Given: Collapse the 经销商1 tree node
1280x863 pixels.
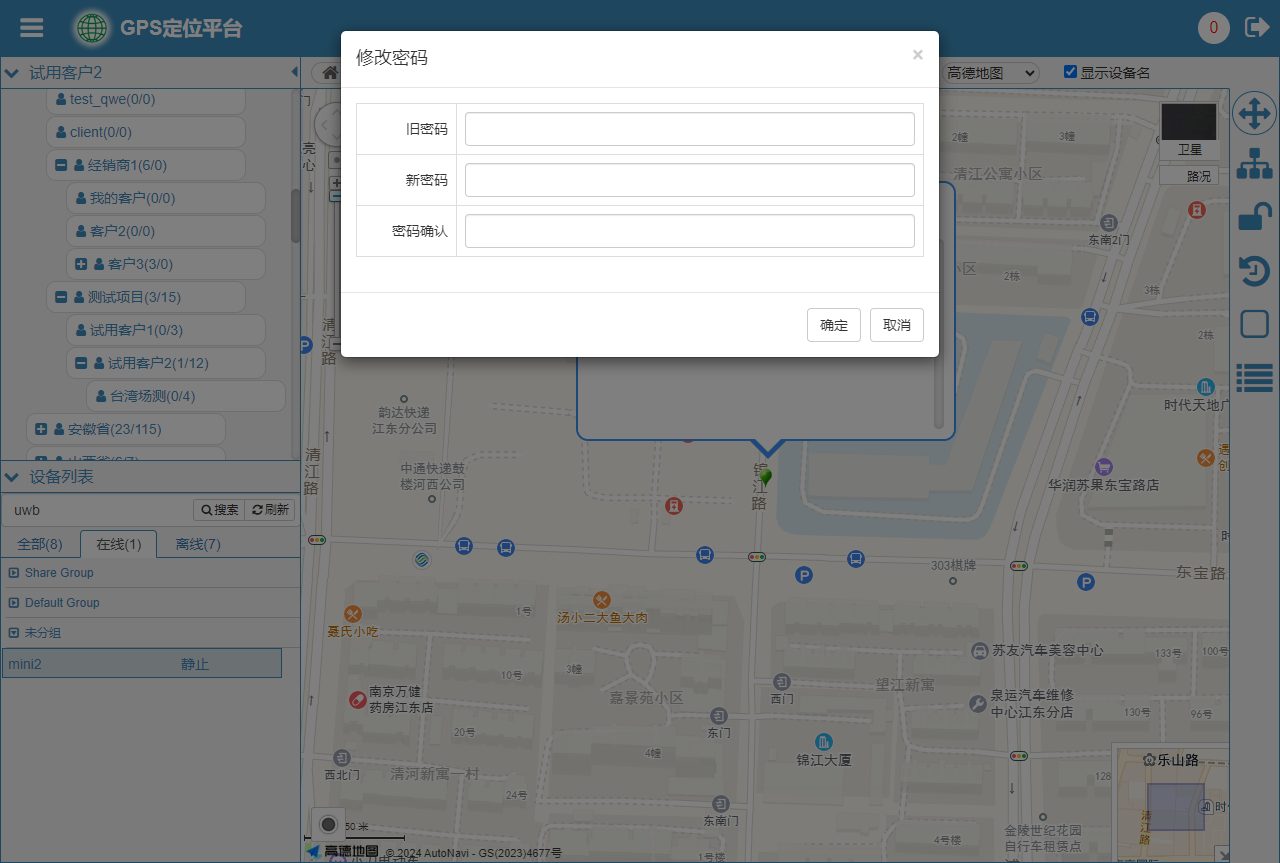Looking at the screenshot, I should click(61, 165).
